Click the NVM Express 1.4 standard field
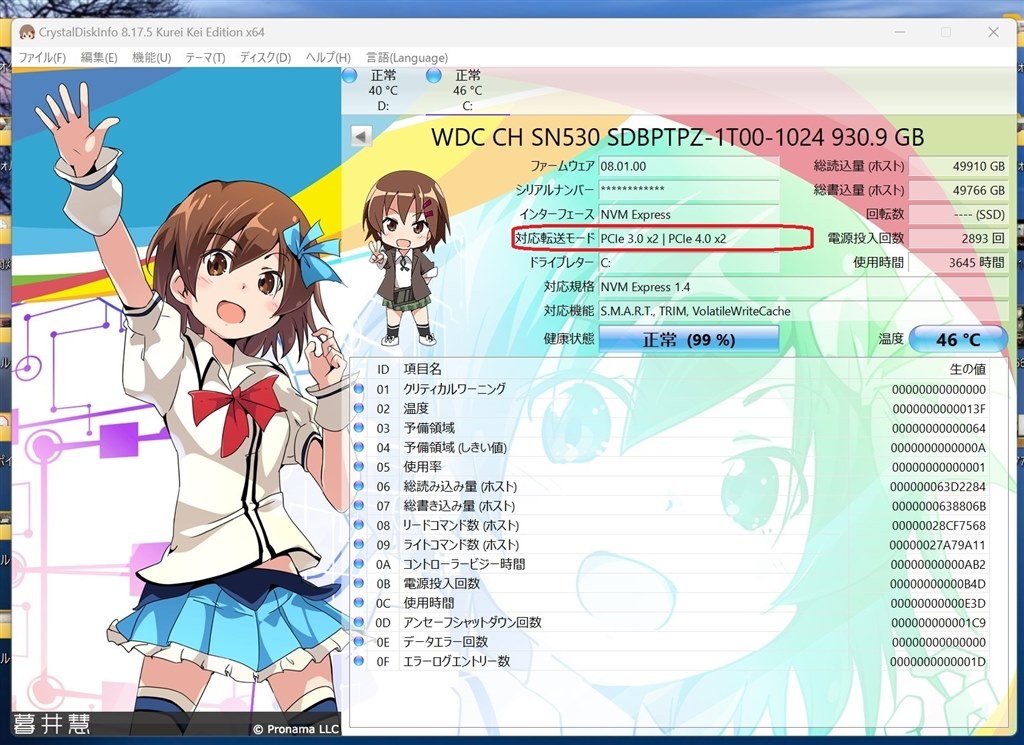Viewport: 1024px width, 745px height. pyautogui.click(x=803, y=287)
